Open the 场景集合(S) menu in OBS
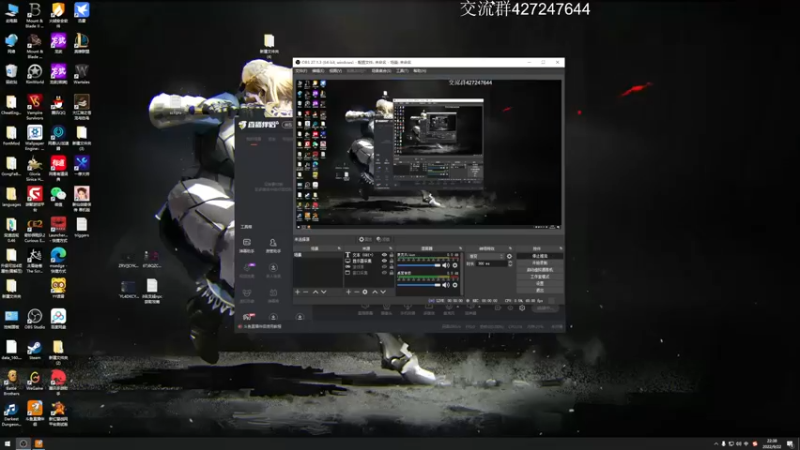800x450 pixels. 381,71
